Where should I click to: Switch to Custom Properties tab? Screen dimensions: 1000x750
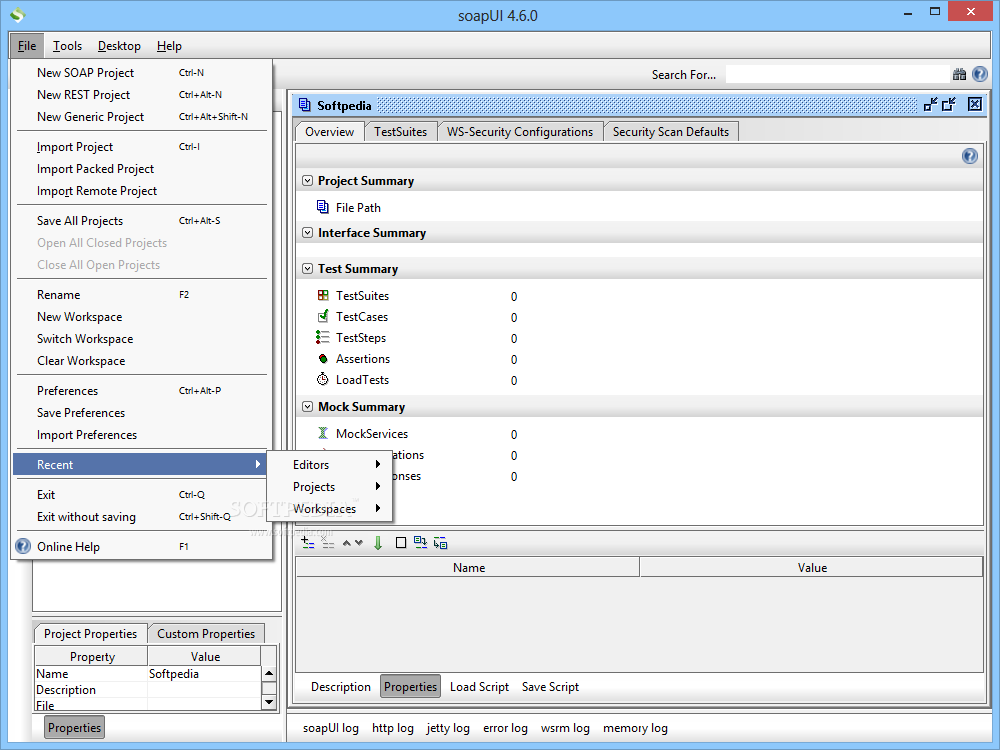(x=206, y=633)
